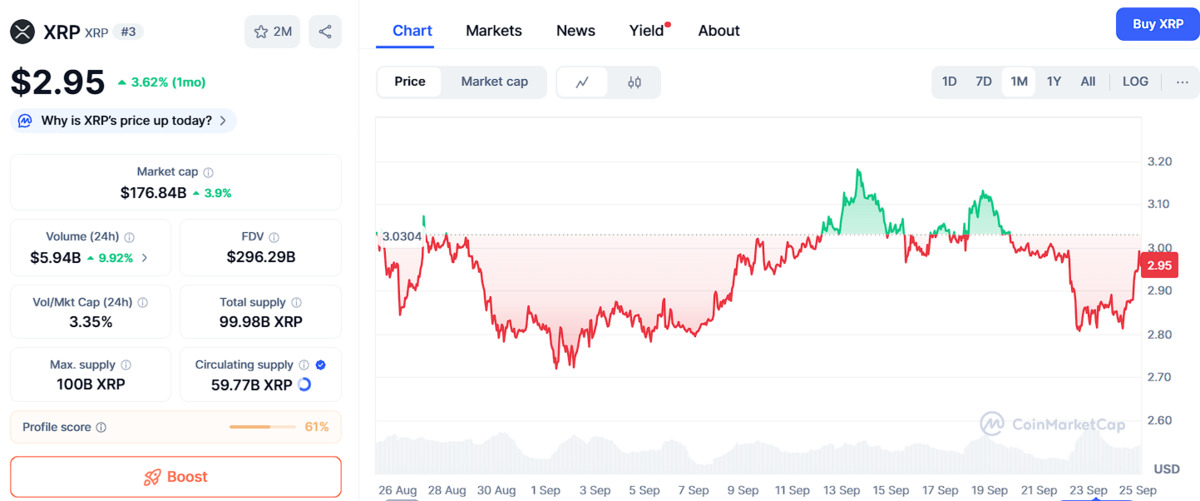Click the XRP coin logo icon

22,31
